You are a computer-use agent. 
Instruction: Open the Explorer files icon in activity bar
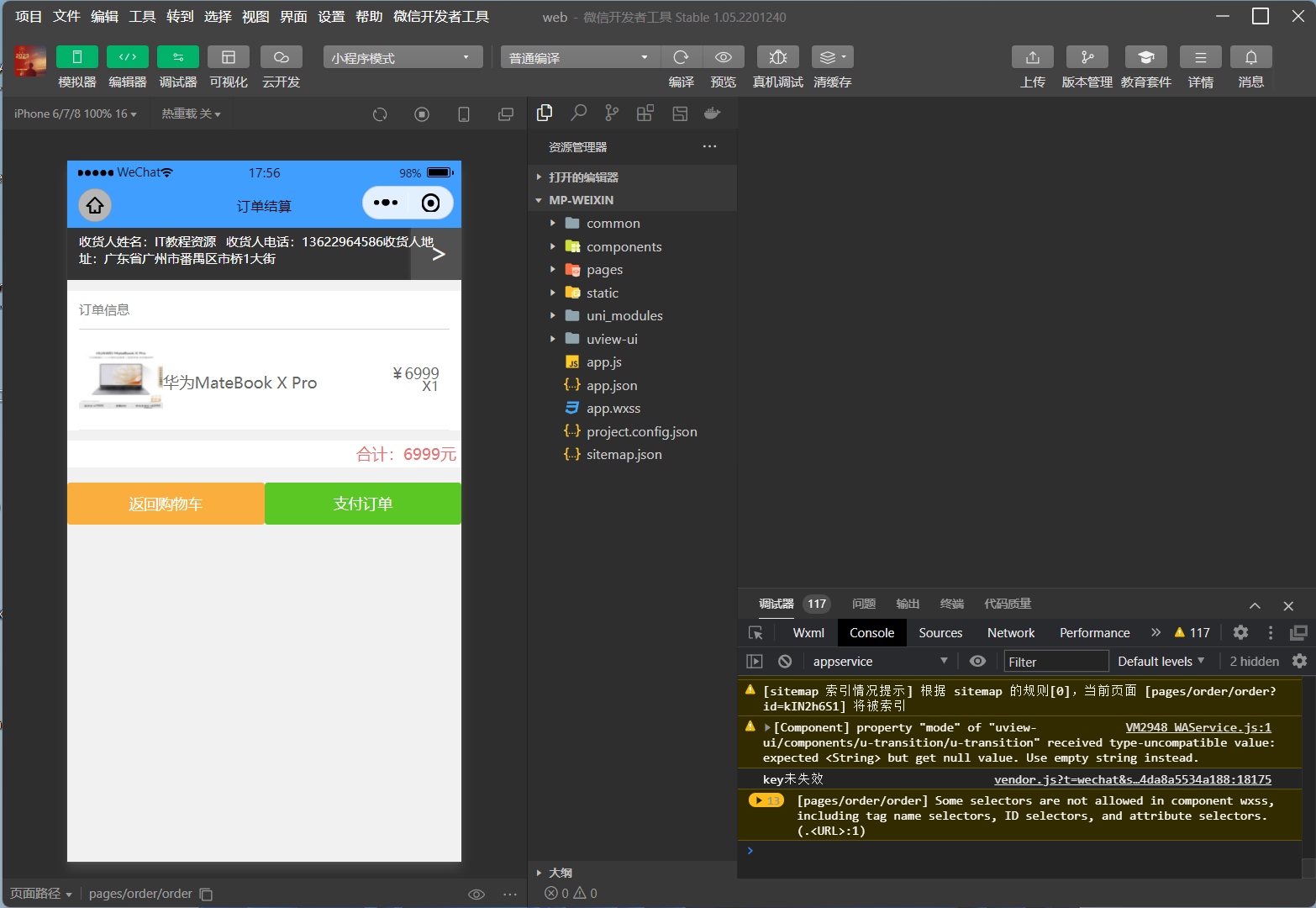545,113
